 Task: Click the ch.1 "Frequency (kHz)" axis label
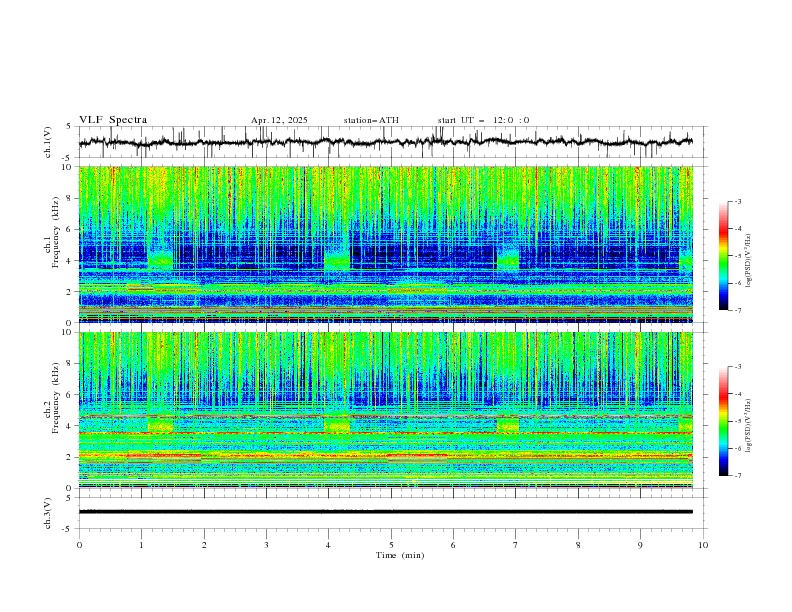pos(56,230)
